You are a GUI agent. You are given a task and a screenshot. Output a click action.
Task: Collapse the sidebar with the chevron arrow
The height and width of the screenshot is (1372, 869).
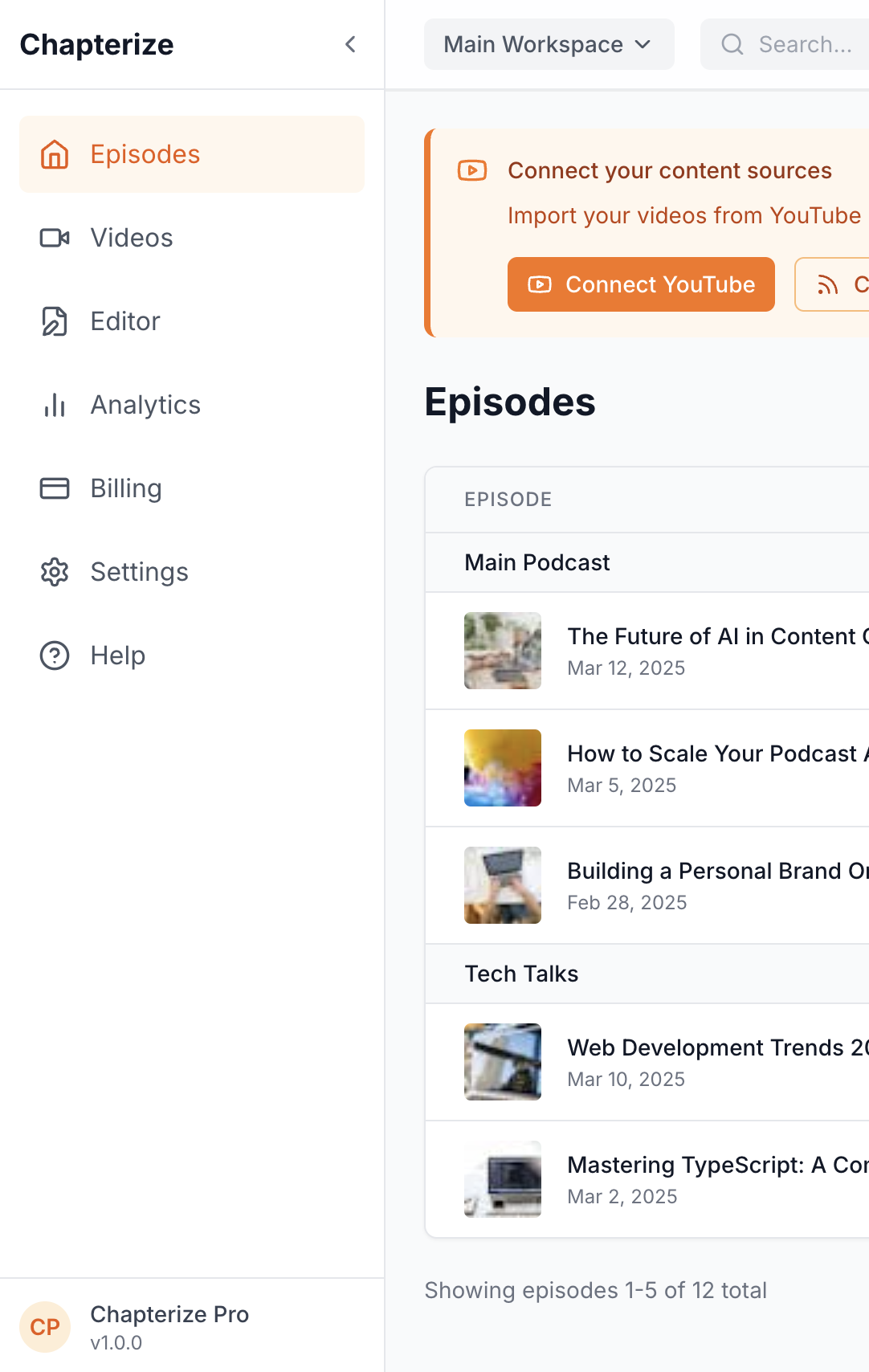coord(350,44)
